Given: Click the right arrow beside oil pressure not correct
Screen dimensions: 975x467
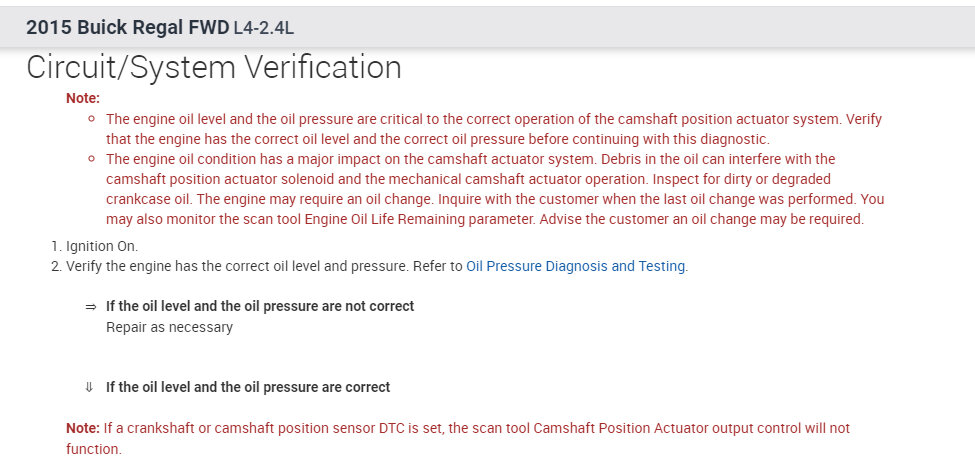Looking at the screenshot, I should pyautogui.click(x=90, y=306).
